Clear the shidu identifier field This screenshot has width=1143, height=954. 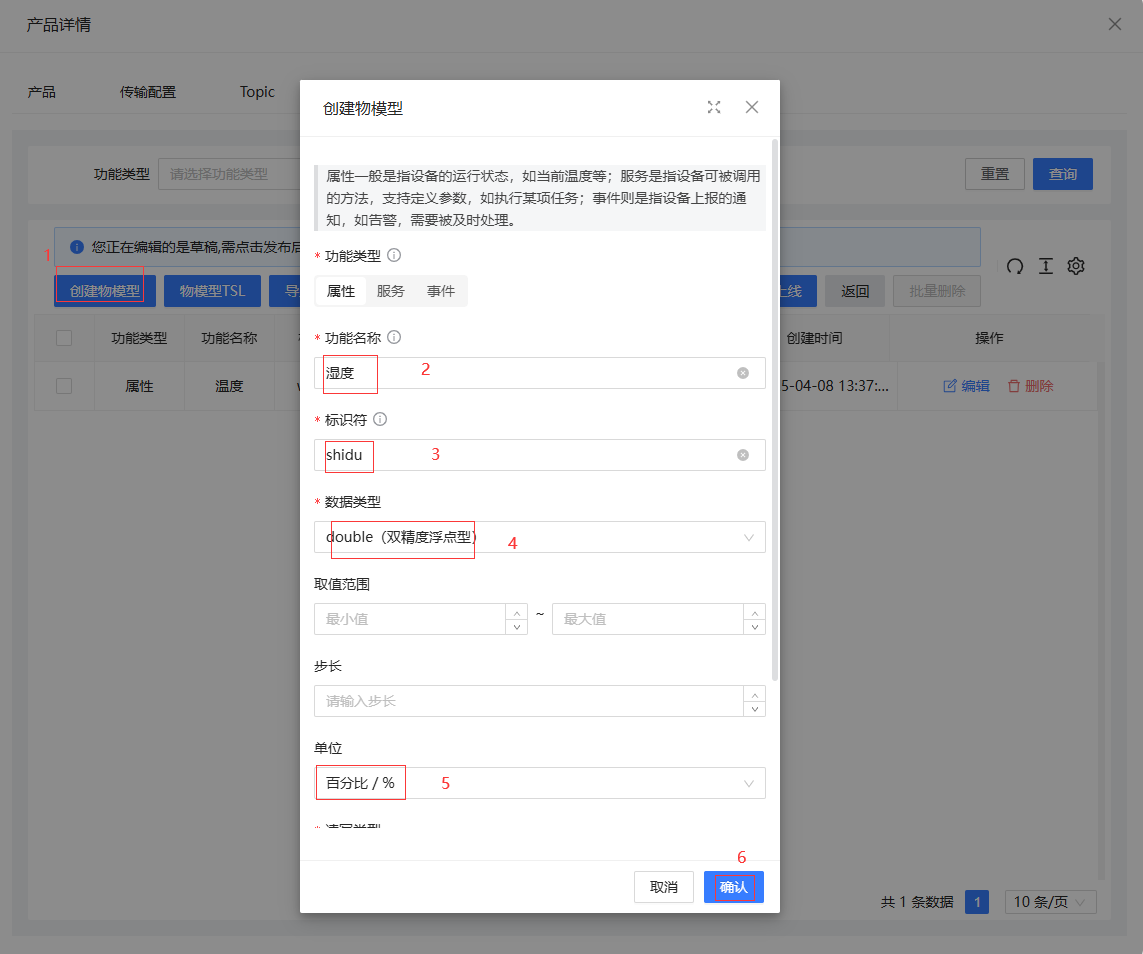point(743,455)
